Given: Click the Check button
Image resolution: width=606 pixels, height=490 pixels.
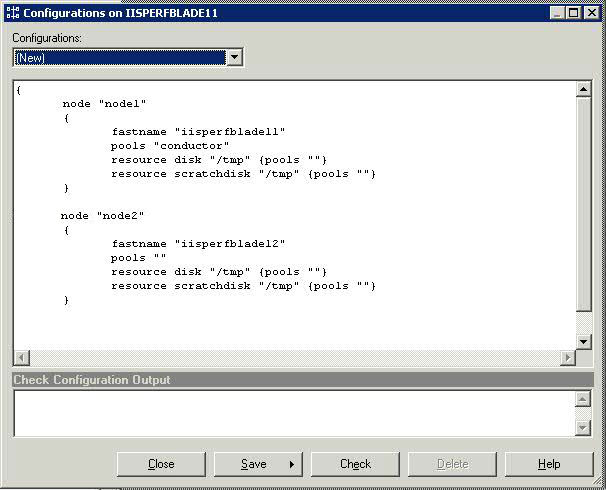Looking at the screenshot, I should click(355, 464).
